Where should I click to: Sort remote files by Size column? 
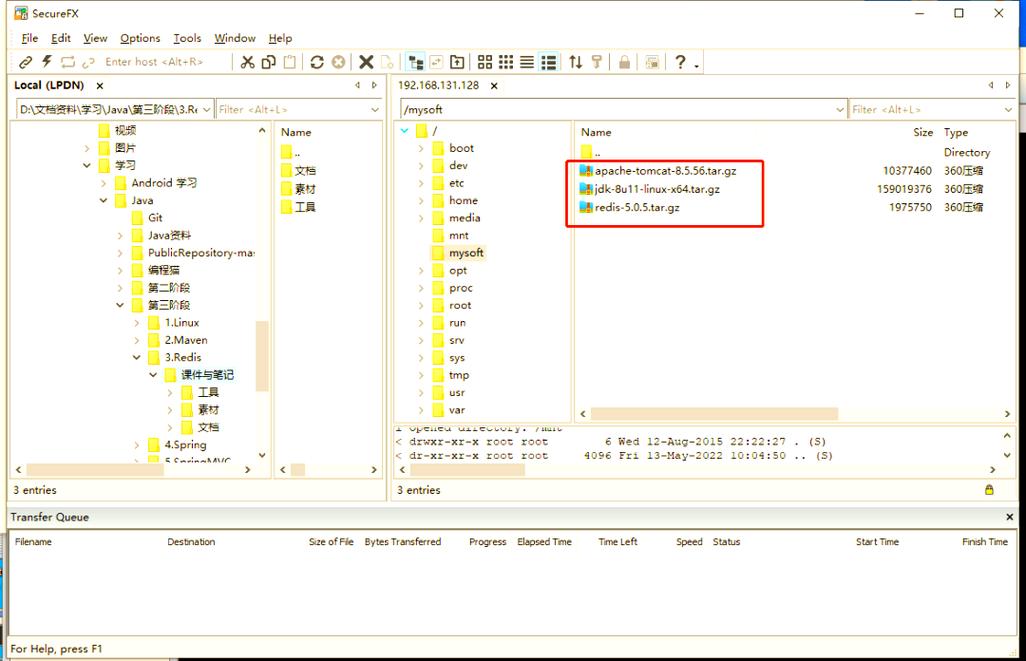[922, 132]
